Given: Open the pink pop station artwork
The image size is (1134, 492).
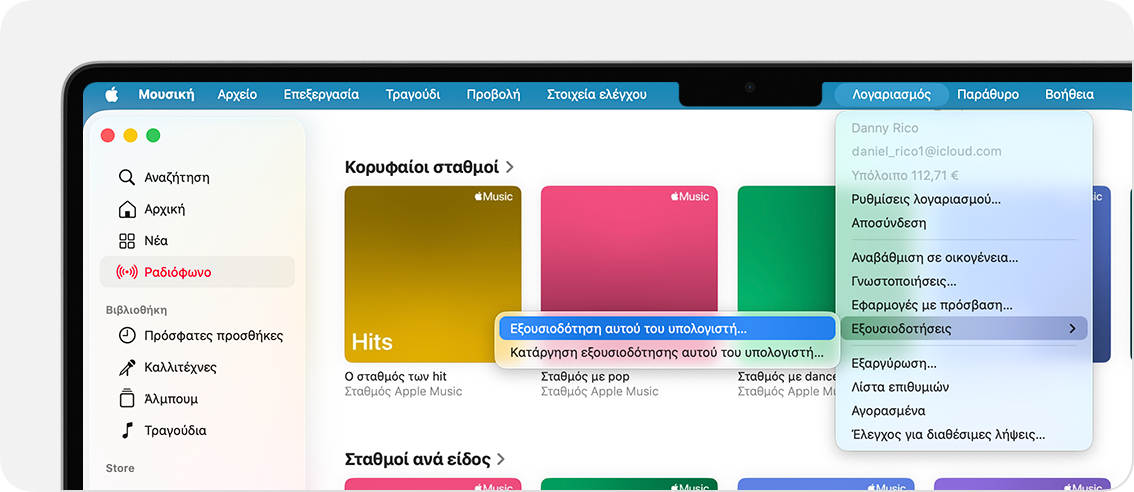Looking at the screenshot, I should (x=629, y=250).
